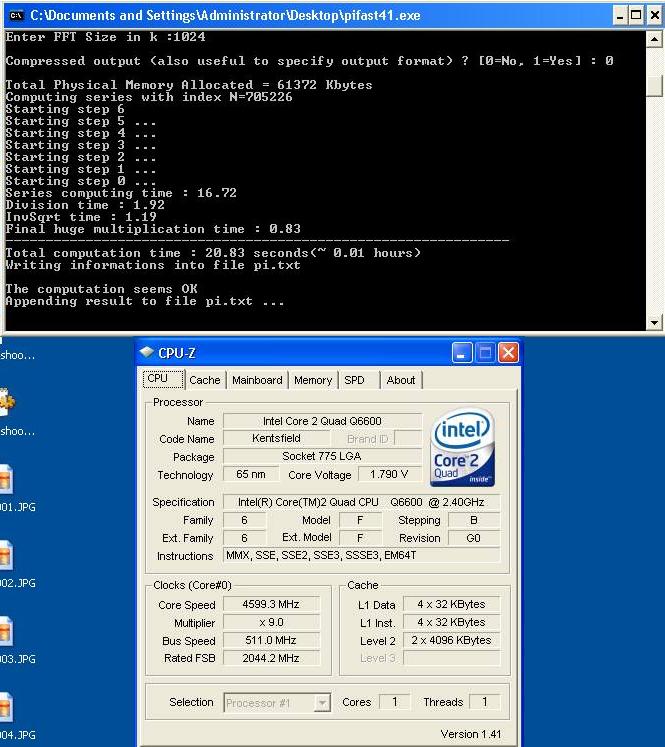Click the Core Speed value '4599.3 MHz'

271,605
